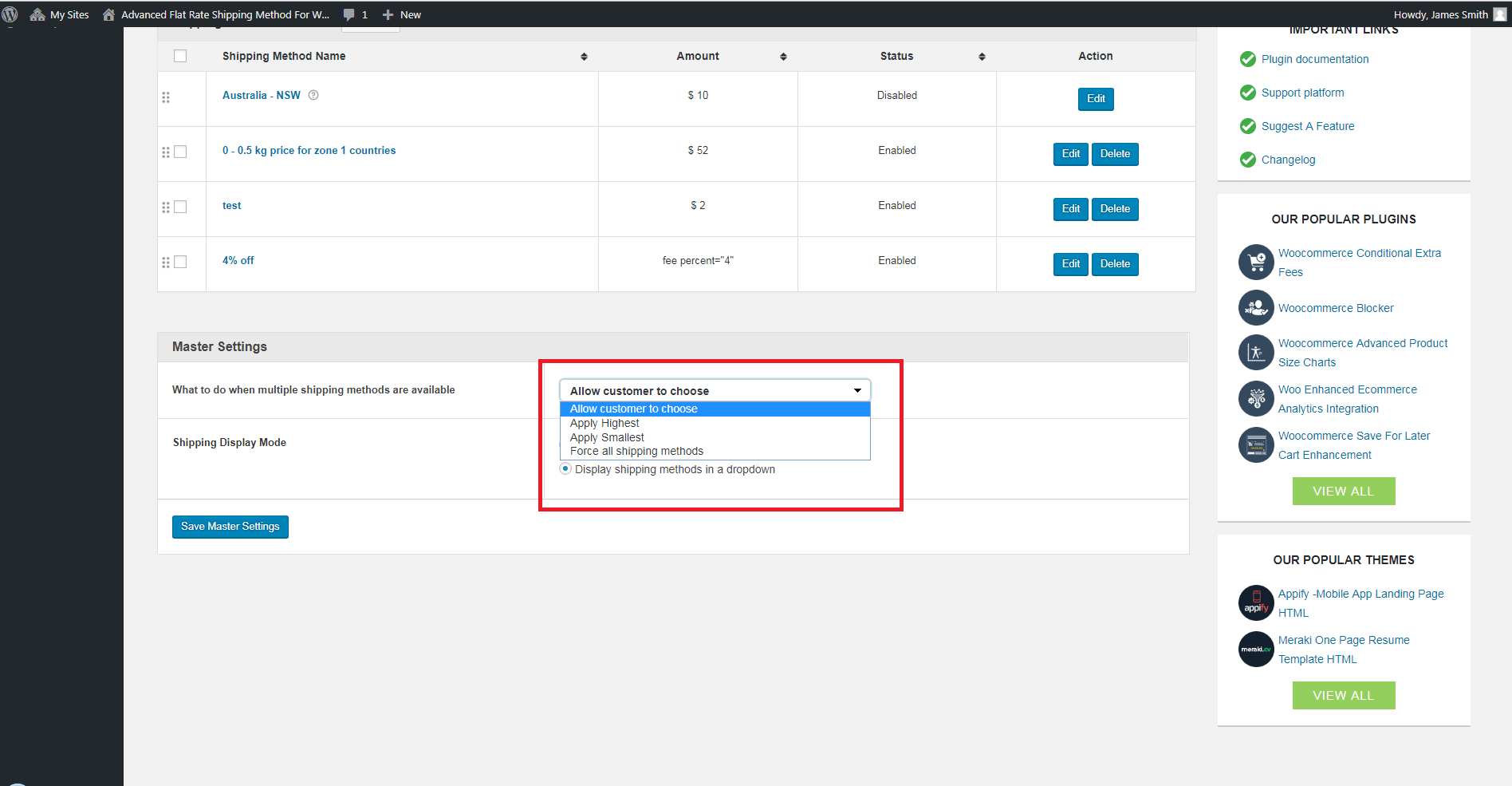The width and height of the screenshot is (1512, 786).
Task: Click James Smith avatar
Action: point(1500,14)
